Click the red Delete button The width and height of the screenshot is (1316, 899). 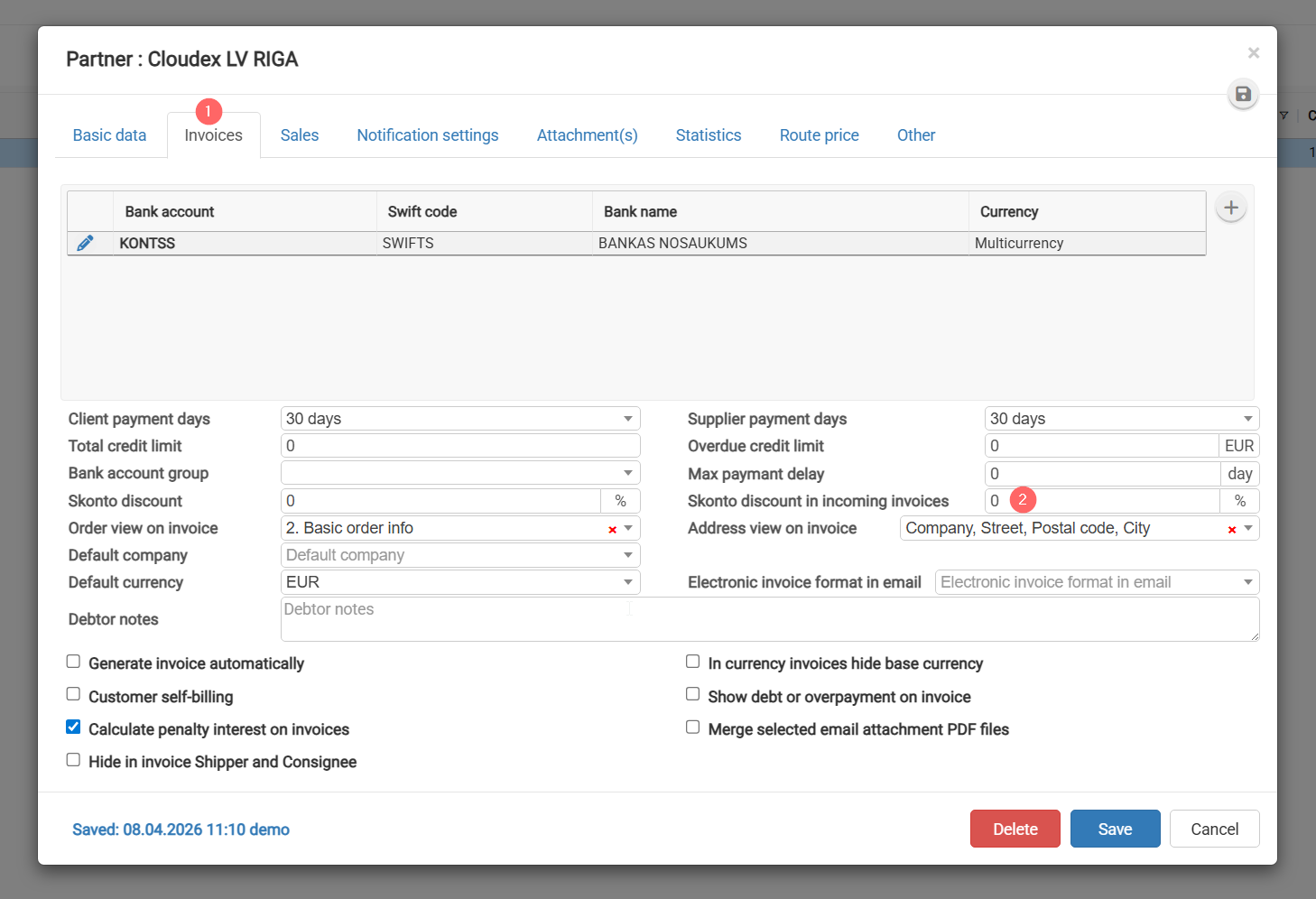click(1015, 829)
